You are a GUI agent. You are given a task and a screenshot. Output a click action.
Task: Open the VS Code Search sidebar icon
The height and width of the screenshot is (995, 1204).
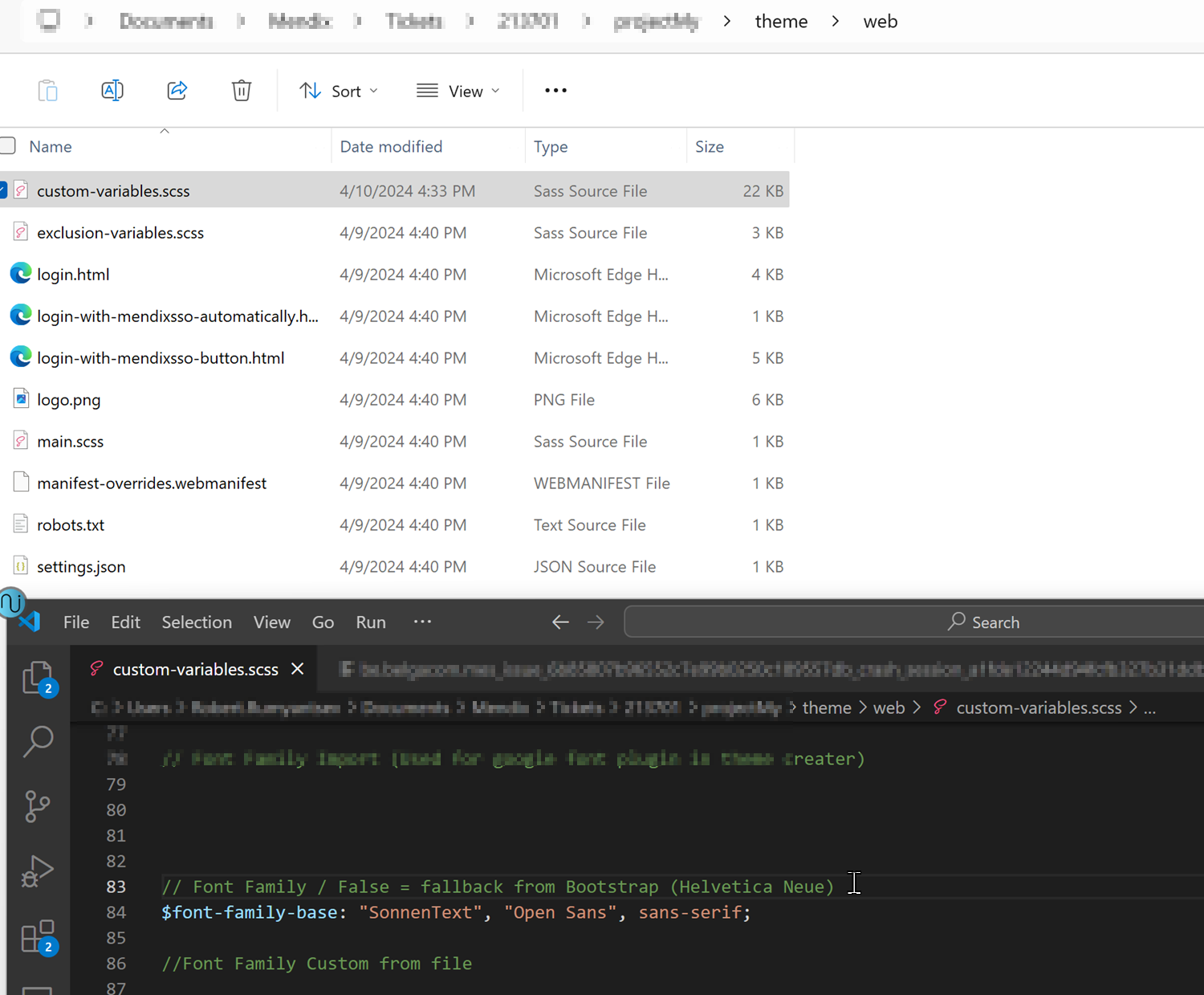pos(38,742)
